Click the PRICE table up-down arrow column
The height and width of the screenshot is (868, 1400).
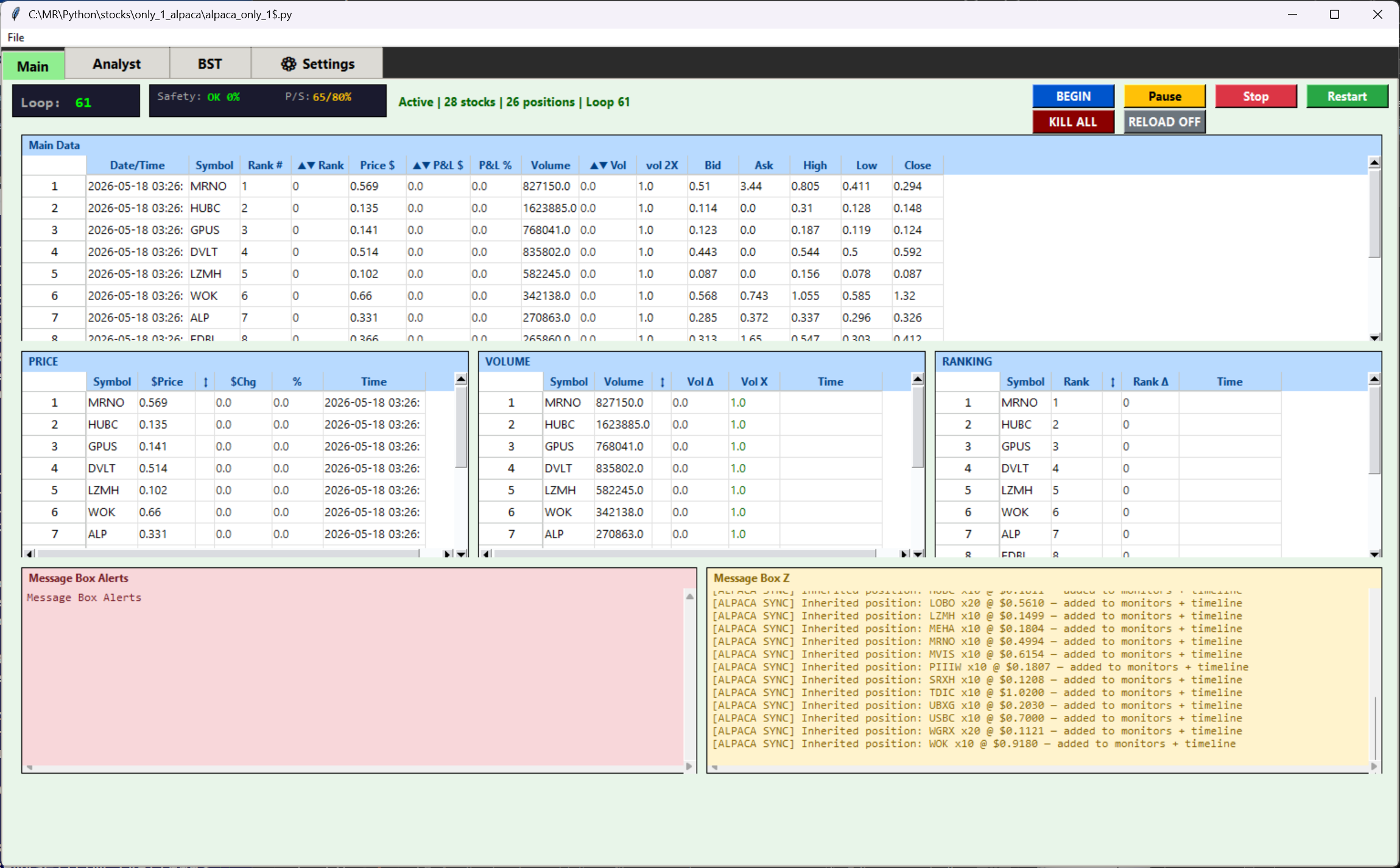205,382
